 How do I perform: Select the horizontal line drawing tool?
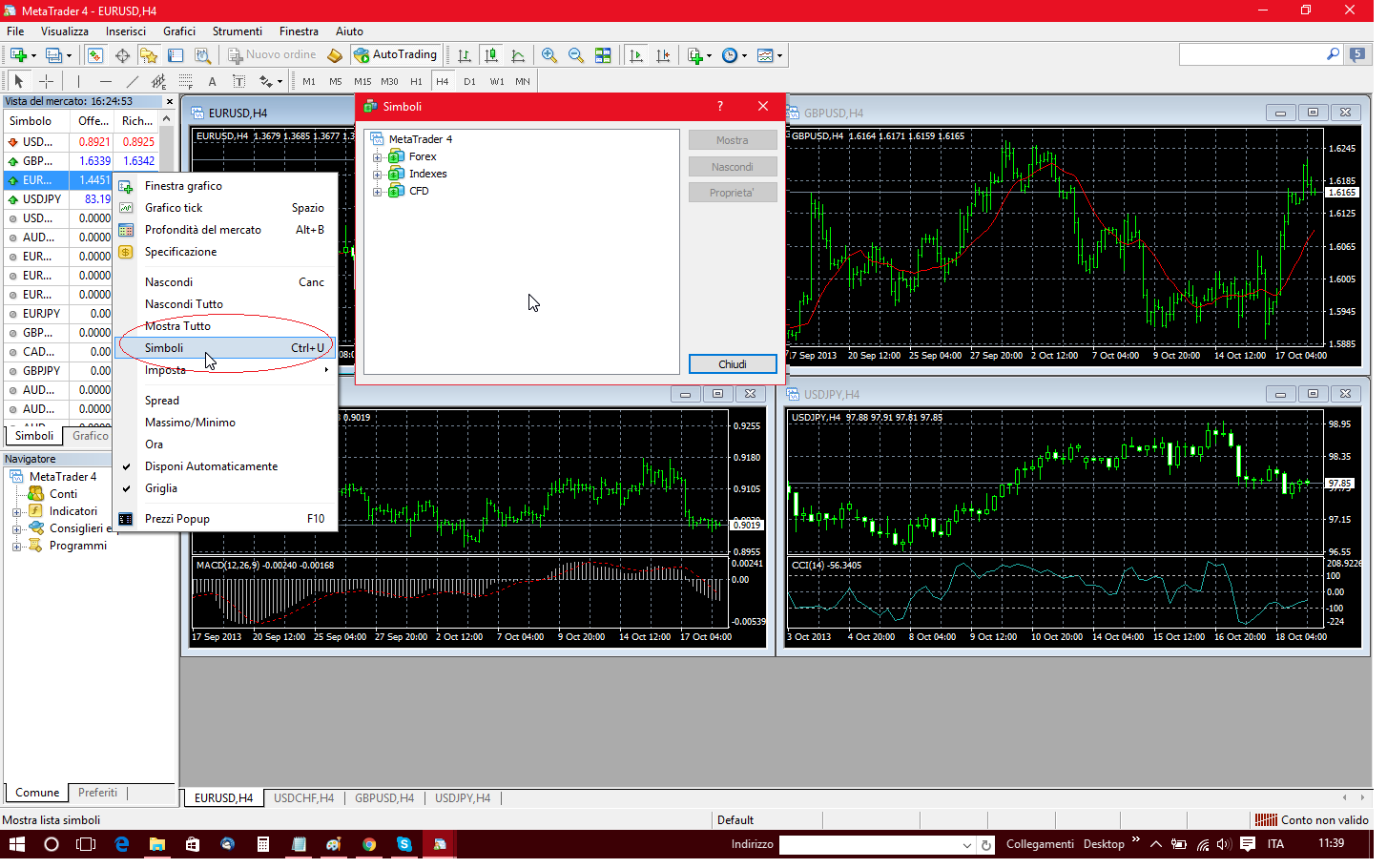105,81
